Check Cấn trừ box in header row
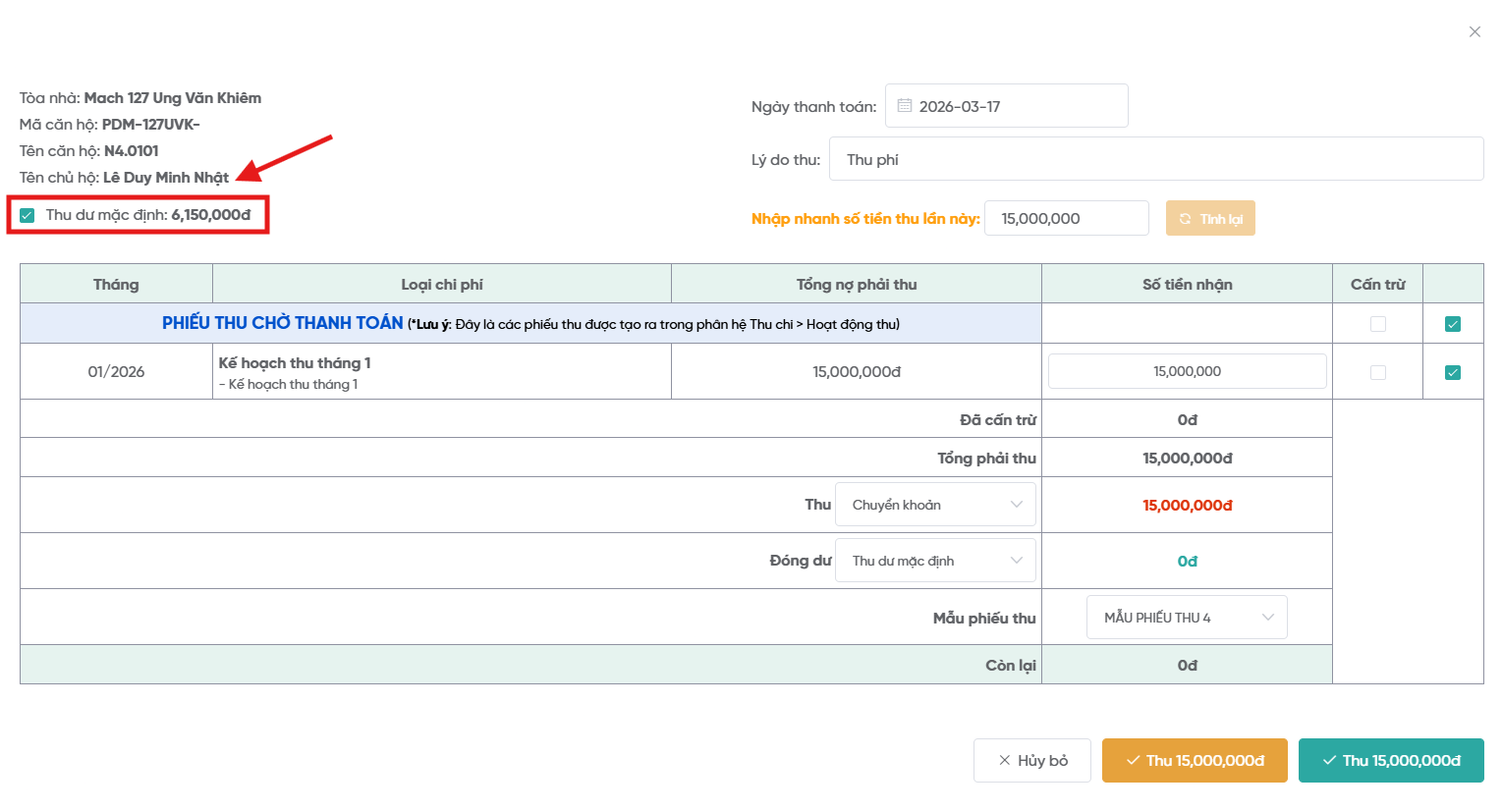This screenshot has height=812, width=1502. coord(1378,324)
